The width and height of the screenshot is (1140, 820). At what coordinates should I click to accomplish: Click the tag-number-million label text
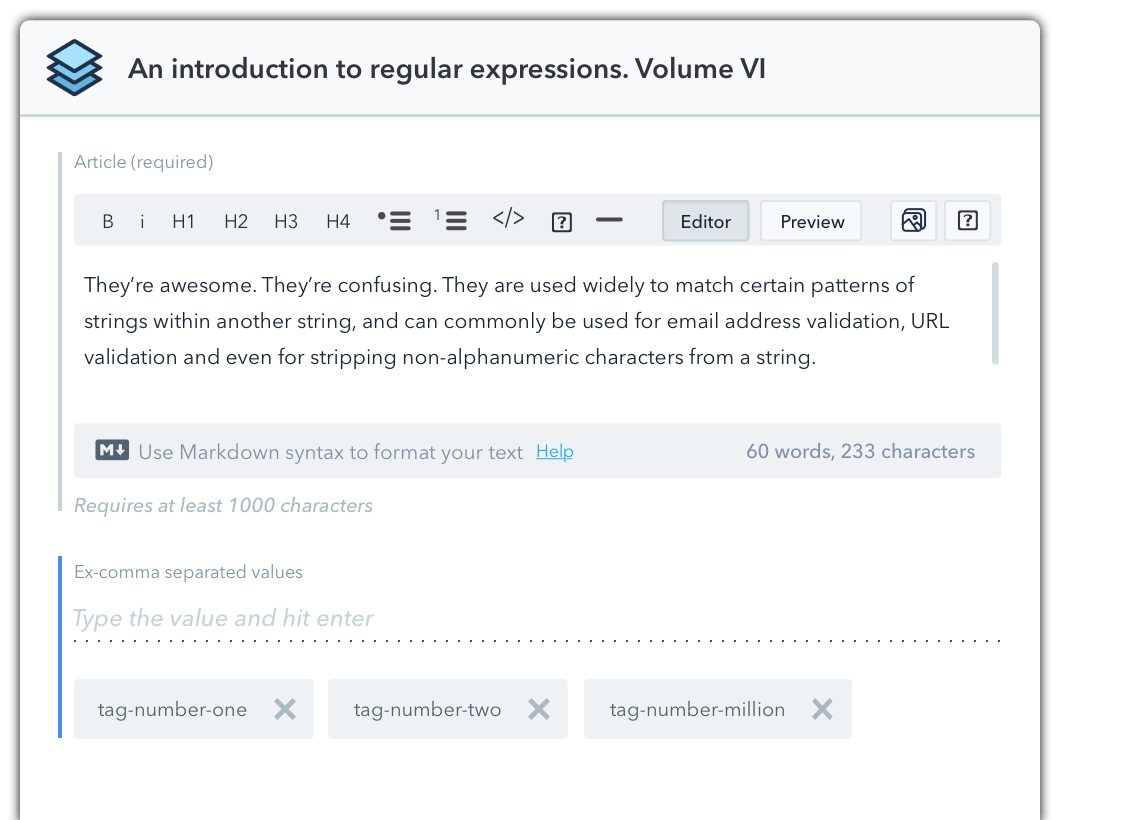[x=697, y=710]
